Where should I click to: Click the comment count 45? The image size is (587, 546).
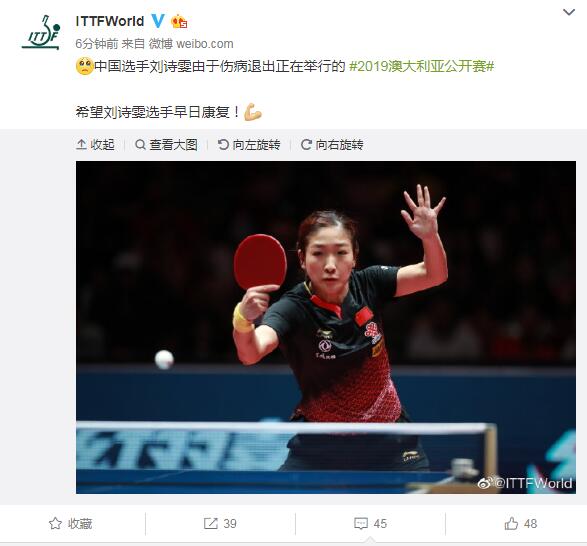(x=380, y=524)
